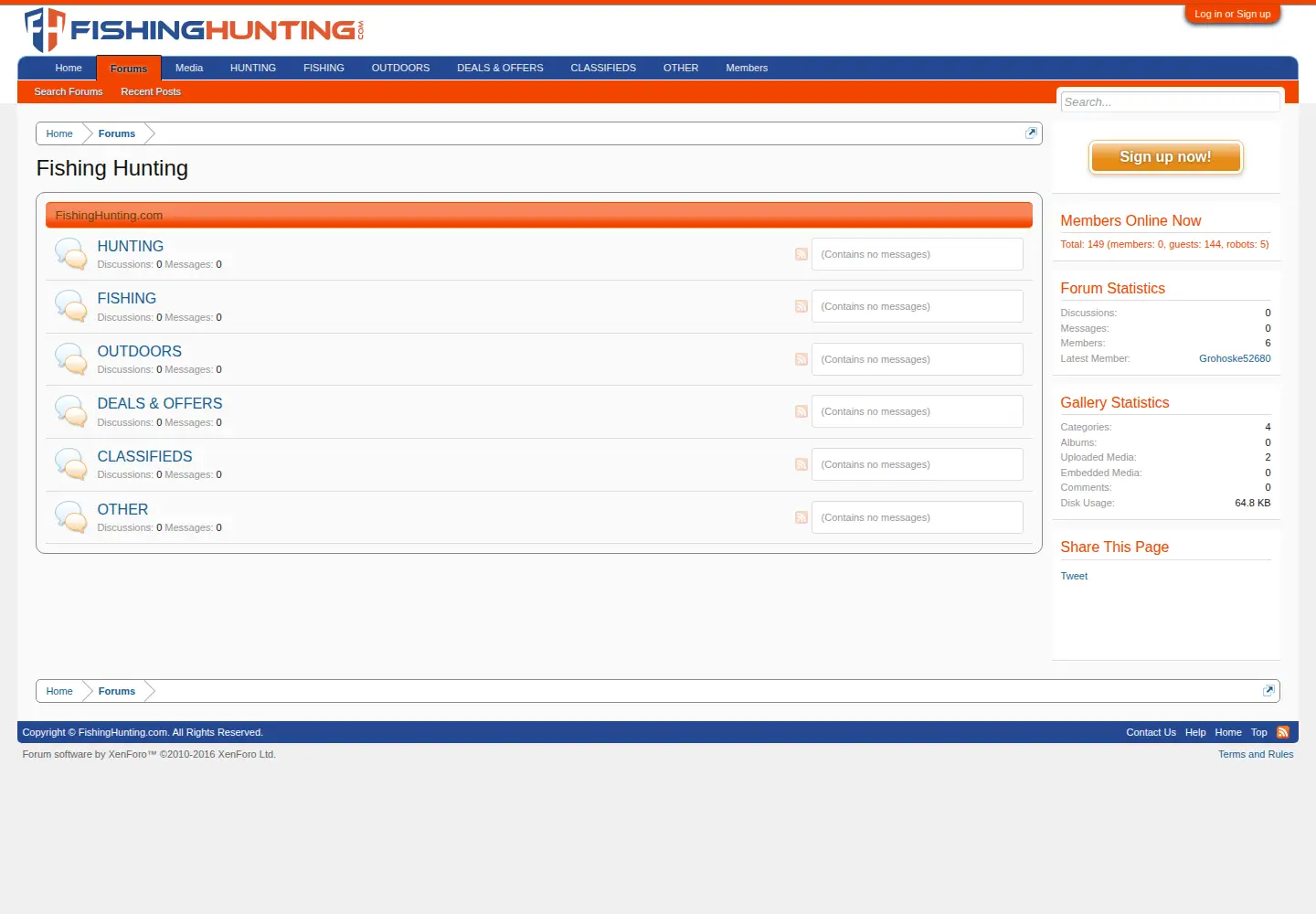Click the OUTDOORS forum speech bubble icon
Screen dimensions: 1316x914
(x=70, y=358)
